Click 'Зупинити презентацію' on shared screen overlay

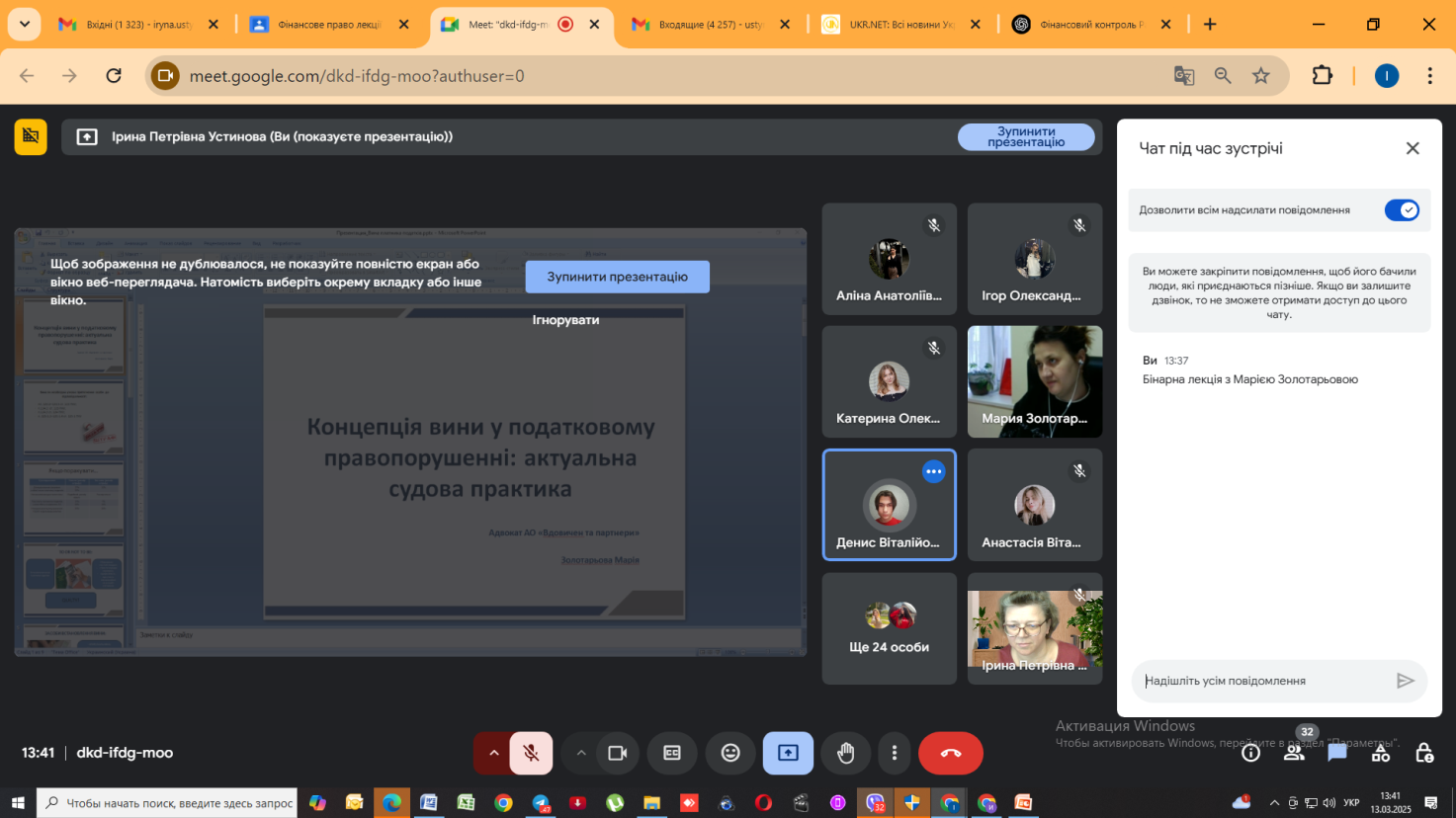(617, 277)
